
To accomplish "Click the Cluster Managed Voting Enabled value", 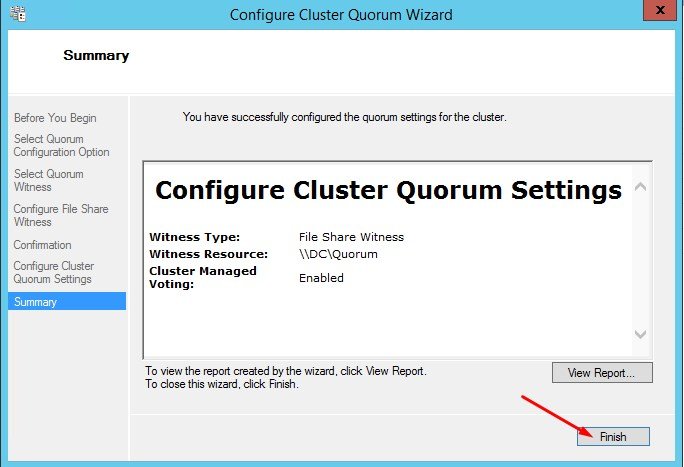I will (x=321, y=278).
